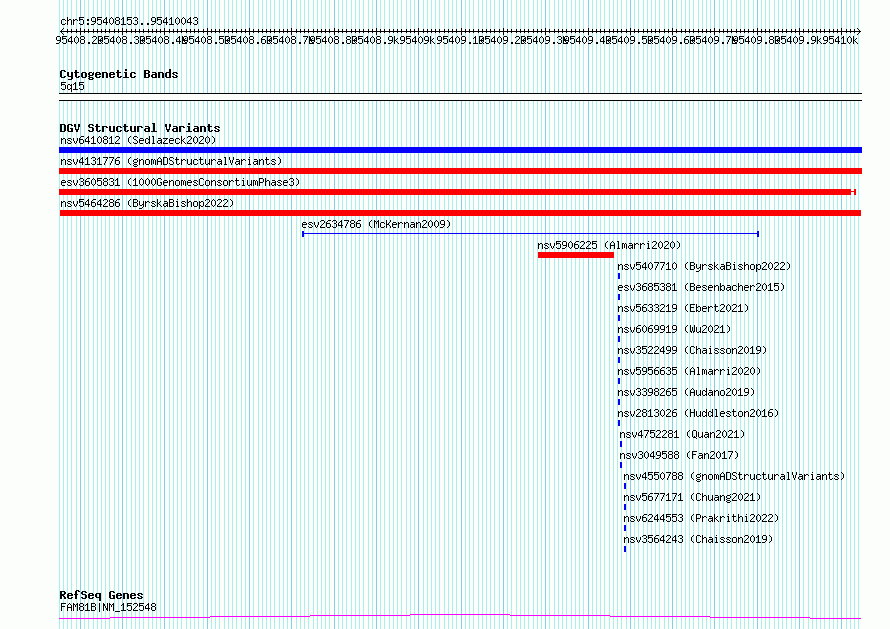Click the esv2634786 (McKernan2009) label
Viewport: 890px width, 629px height.
coord(376,224)
